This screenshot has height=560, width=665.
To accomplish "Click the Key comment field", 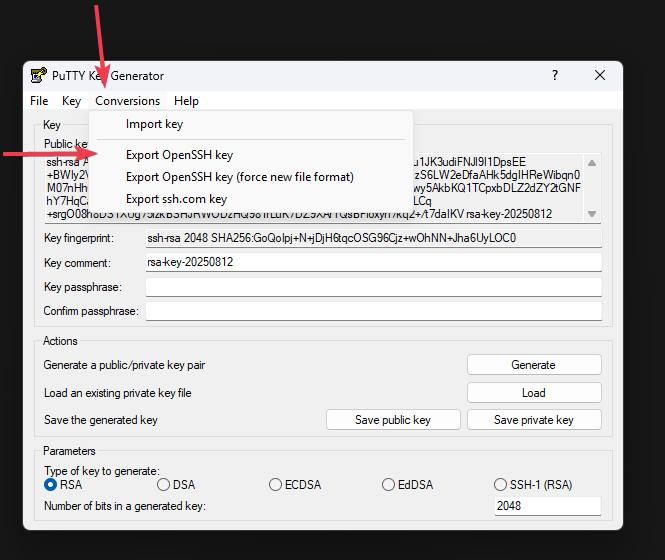I will tap(374, 262).
